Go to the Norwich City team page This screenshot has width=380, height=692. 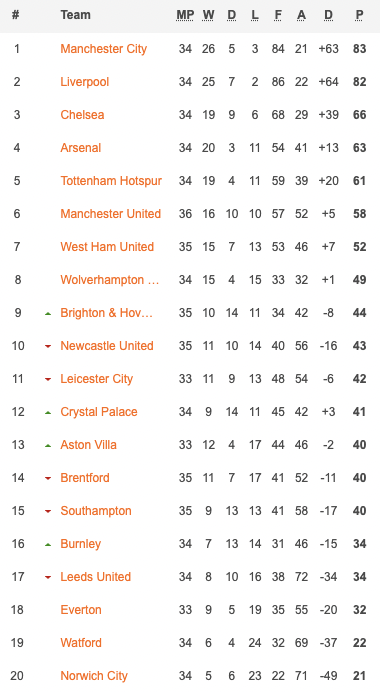pyautogui.click(x=94, y=676)
